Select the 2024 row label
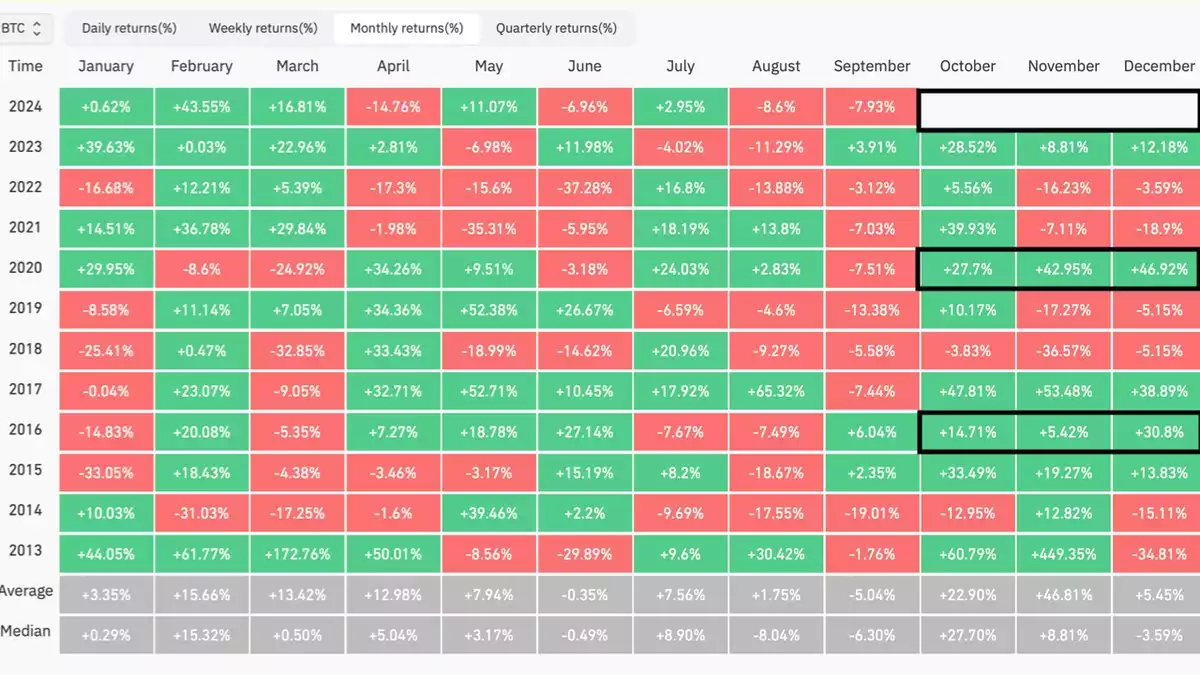The height and width of the screenshot is (675, 1200). pos(26,105)
